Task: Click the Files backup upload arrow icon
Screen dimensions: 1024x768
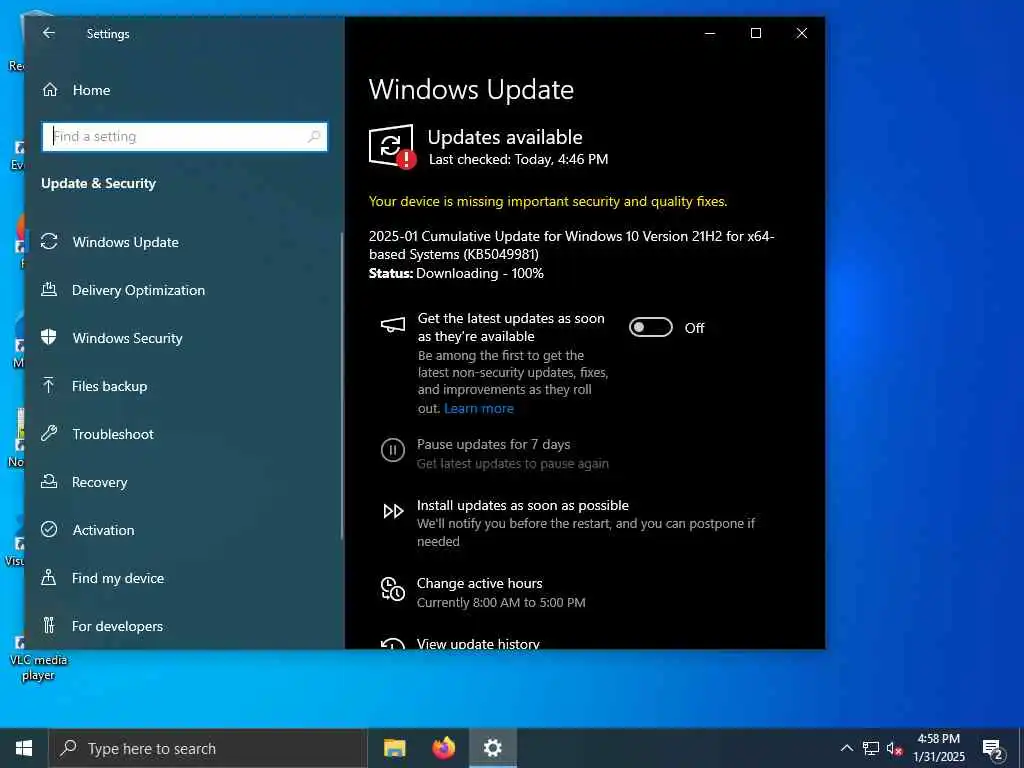Action: [x=49, y=385]
